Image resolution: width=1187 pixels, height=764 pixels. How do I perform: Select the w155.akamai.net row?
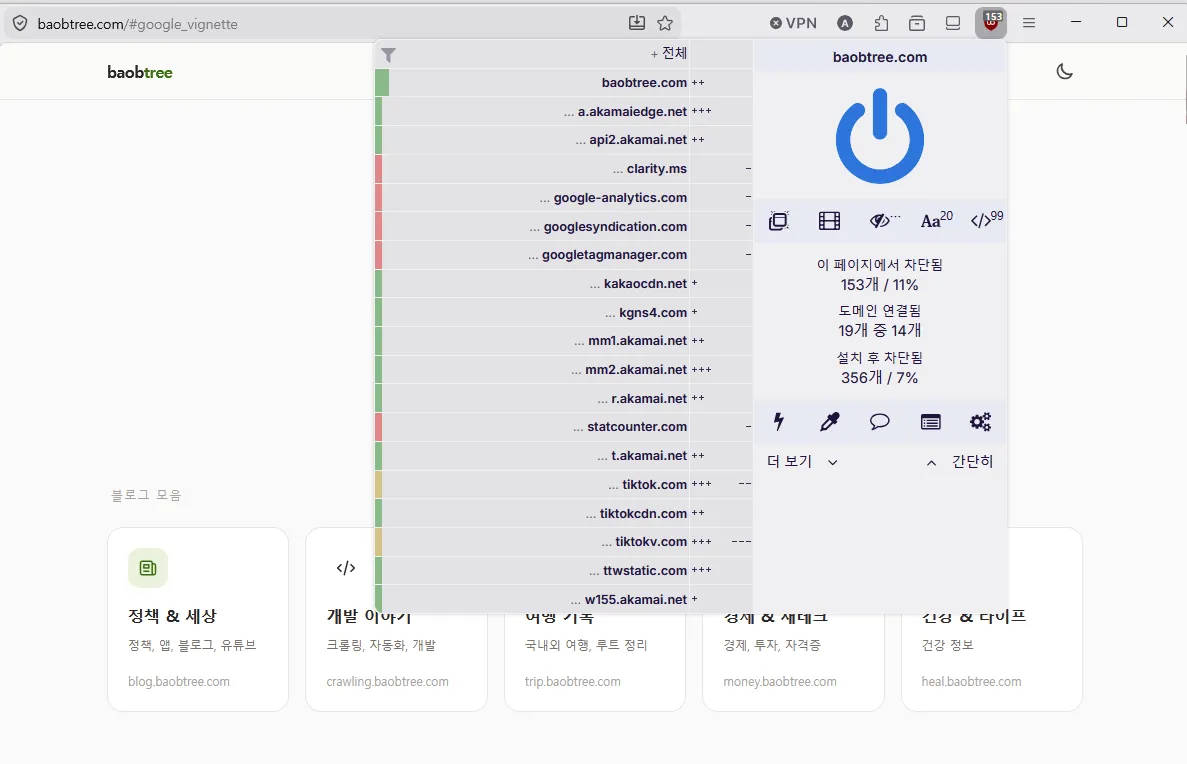click(563, 600)
